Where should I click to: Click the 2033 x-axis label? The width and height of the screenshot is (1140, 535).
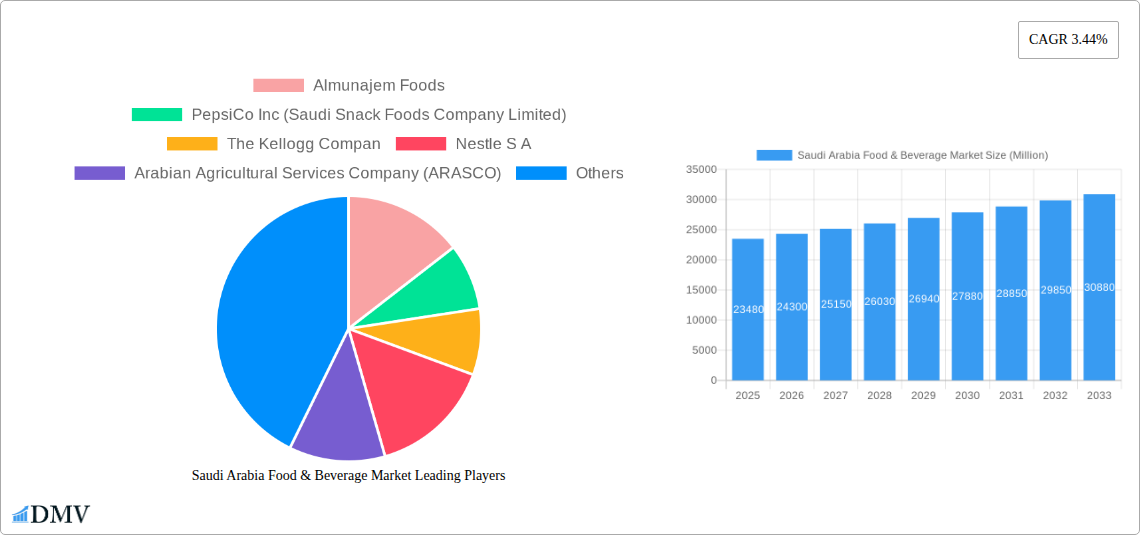[x=1099, y=395]
